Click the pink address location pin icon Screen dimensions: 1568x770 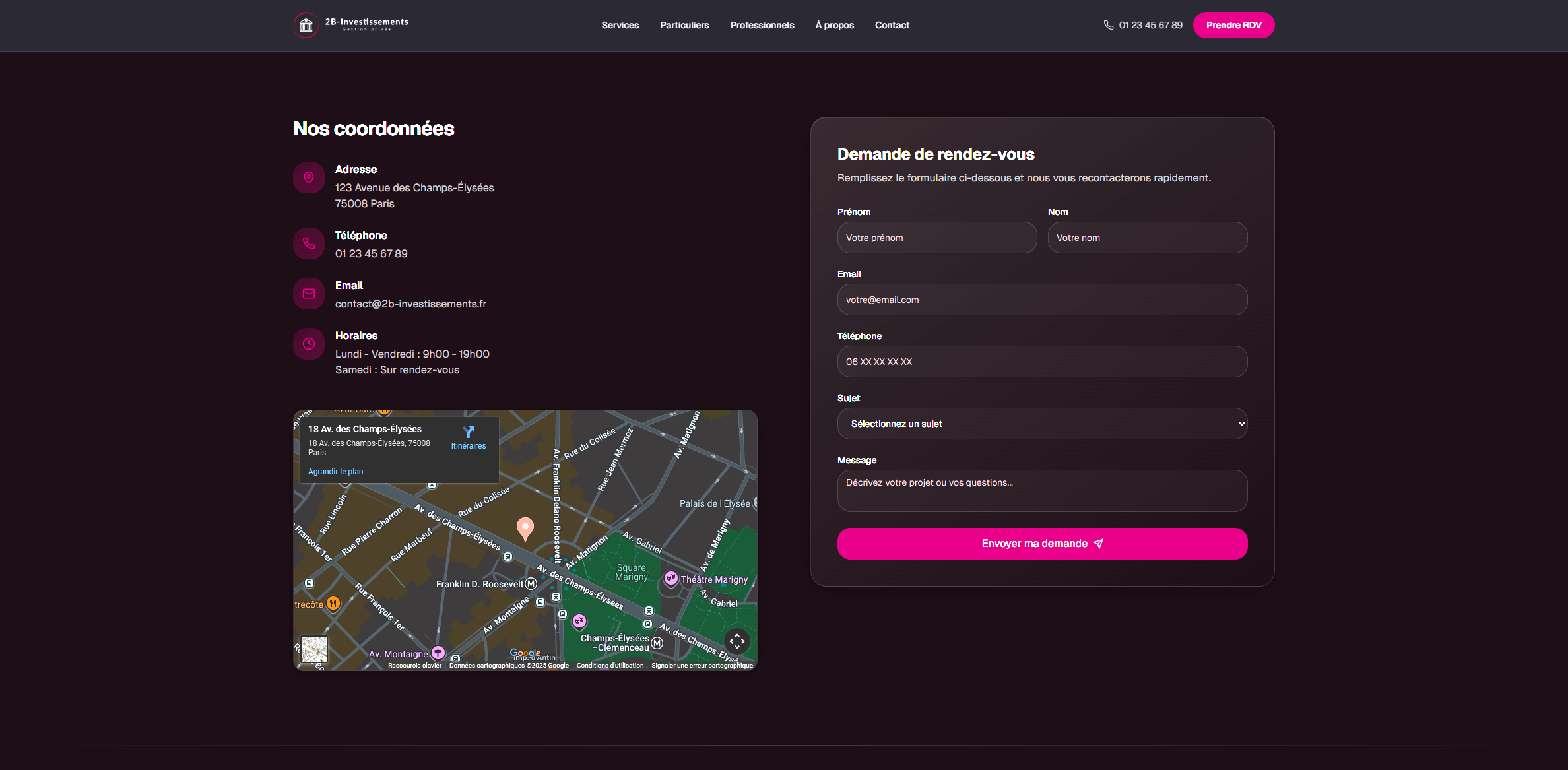(x=309, y=177)
